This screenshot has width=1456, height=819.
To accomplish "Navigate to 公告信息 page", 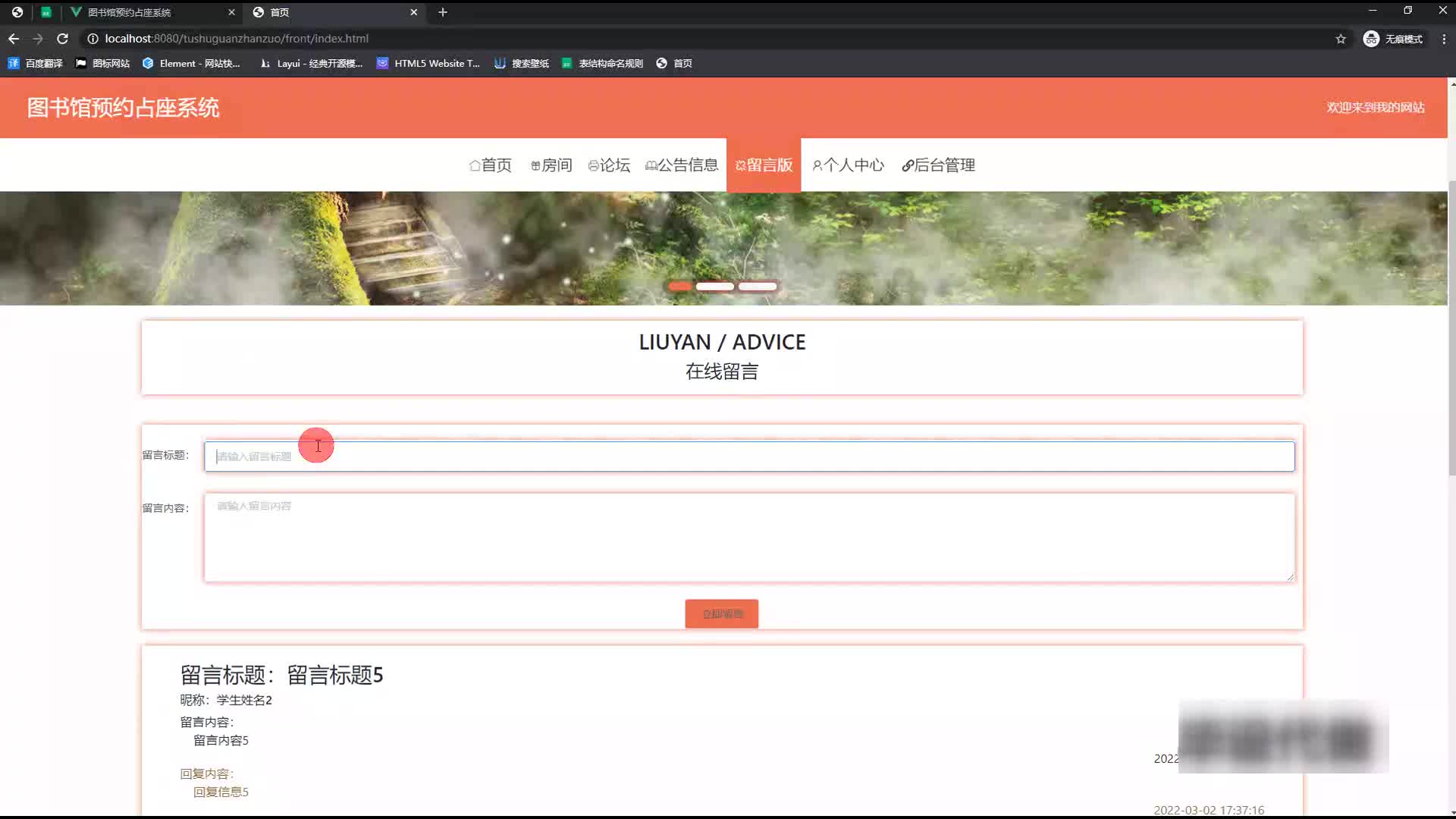I will click(682, 165).
